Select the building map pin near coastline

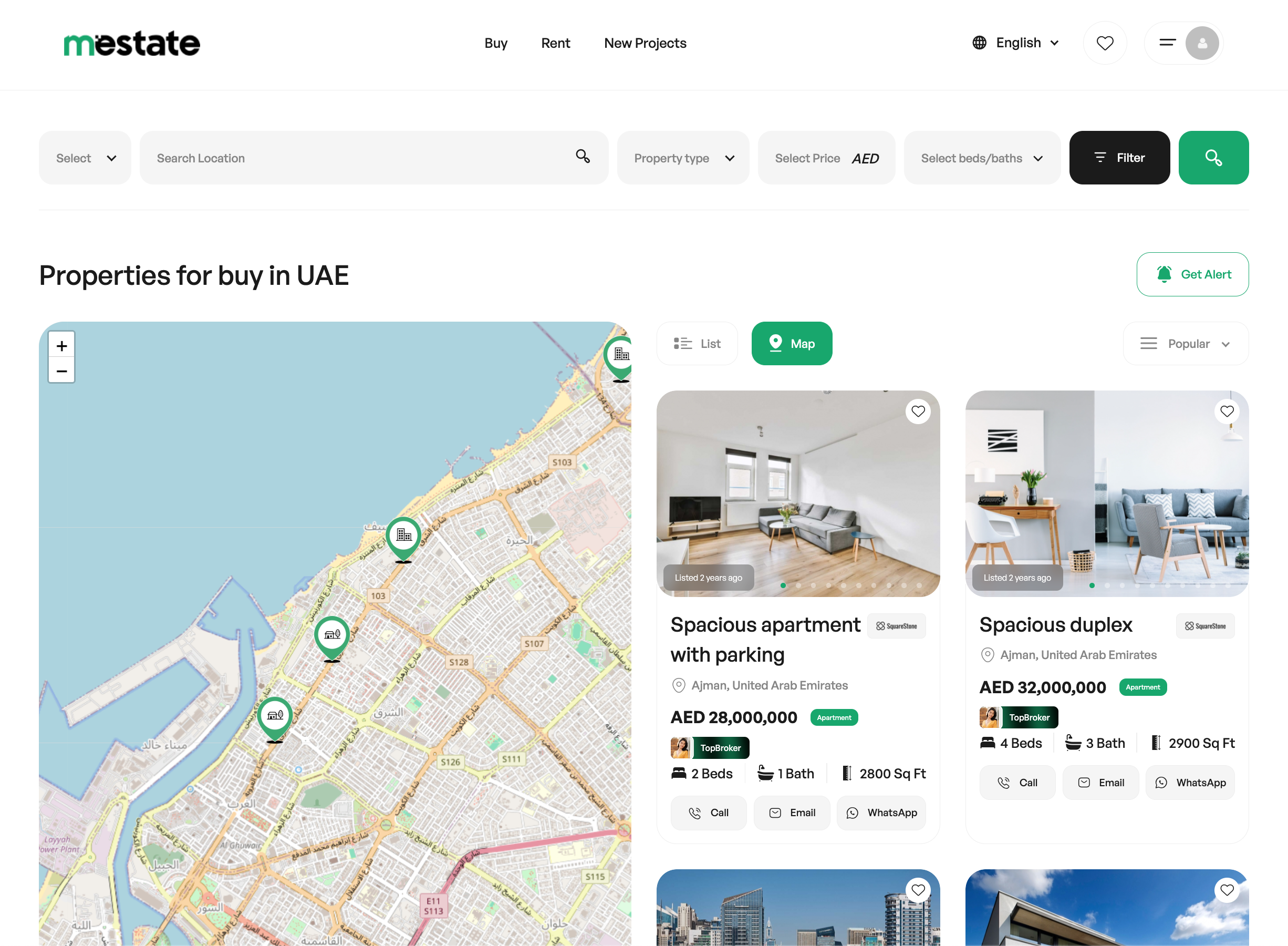(403, 539)
